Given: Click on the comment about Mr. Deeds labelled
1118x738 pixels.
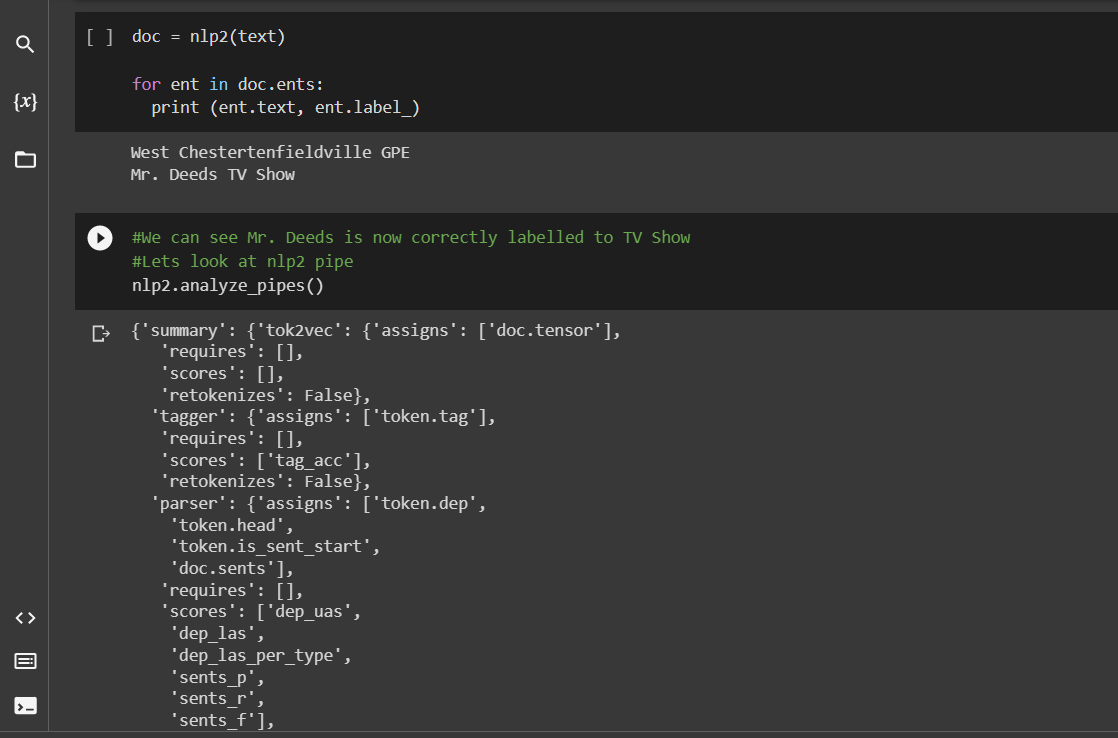Looking at the screenshot, I should [x=411, y=237].
